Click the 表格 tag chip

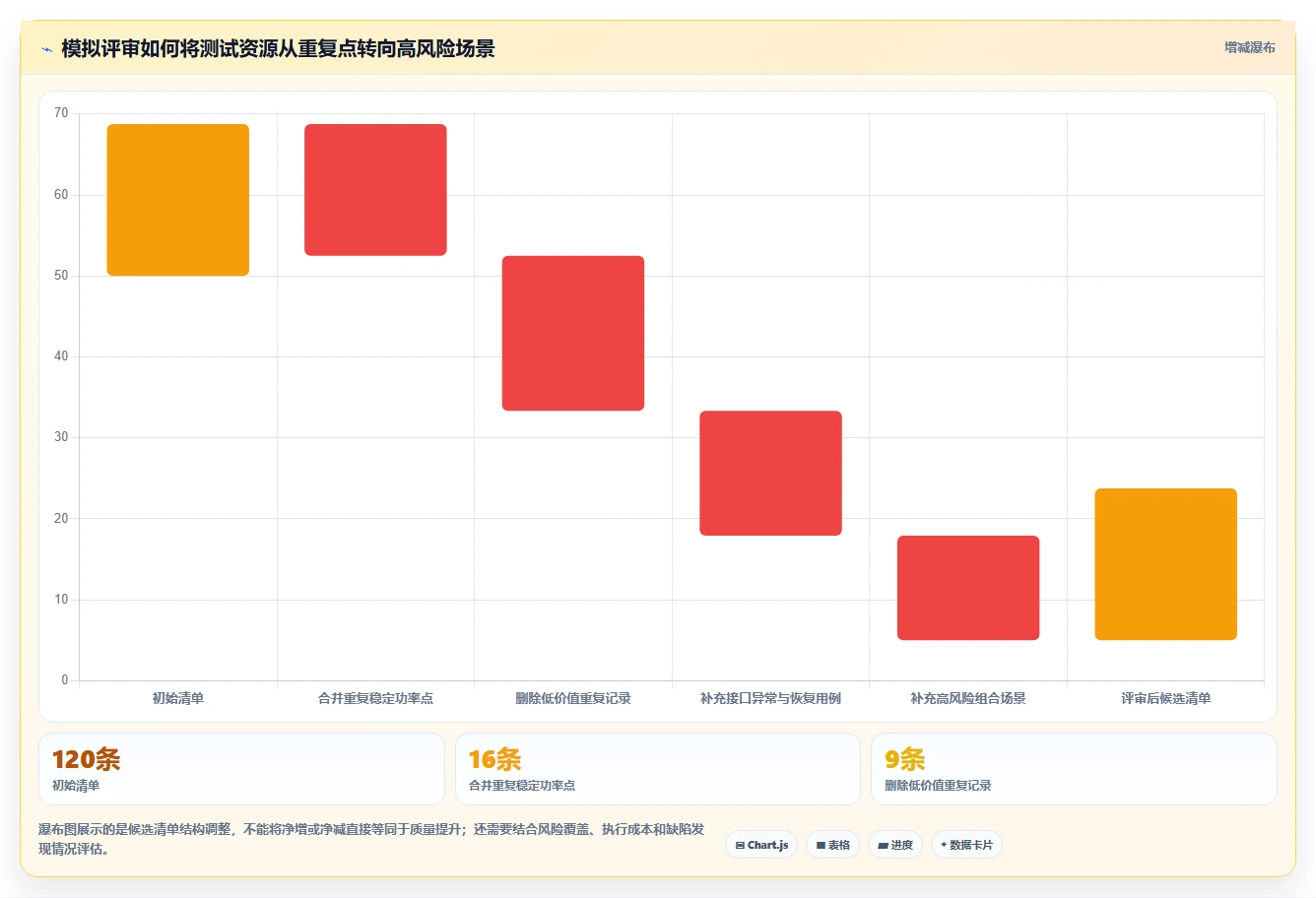832,845
